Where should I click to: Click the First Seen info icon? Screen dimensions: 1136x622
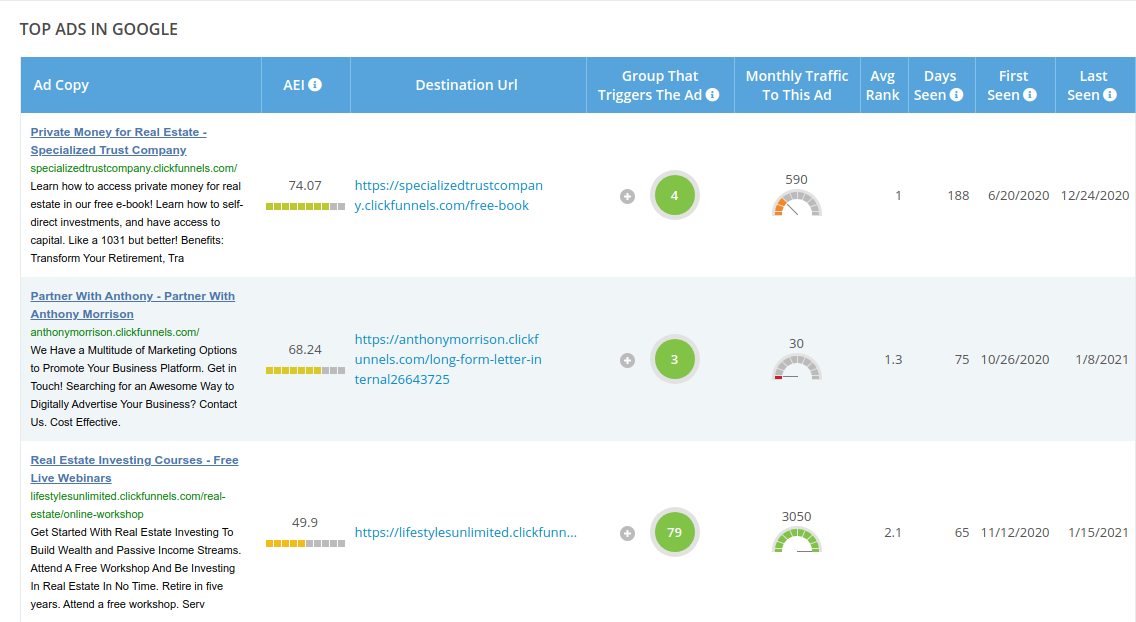pyautogui.click(x=1030, y=95)
